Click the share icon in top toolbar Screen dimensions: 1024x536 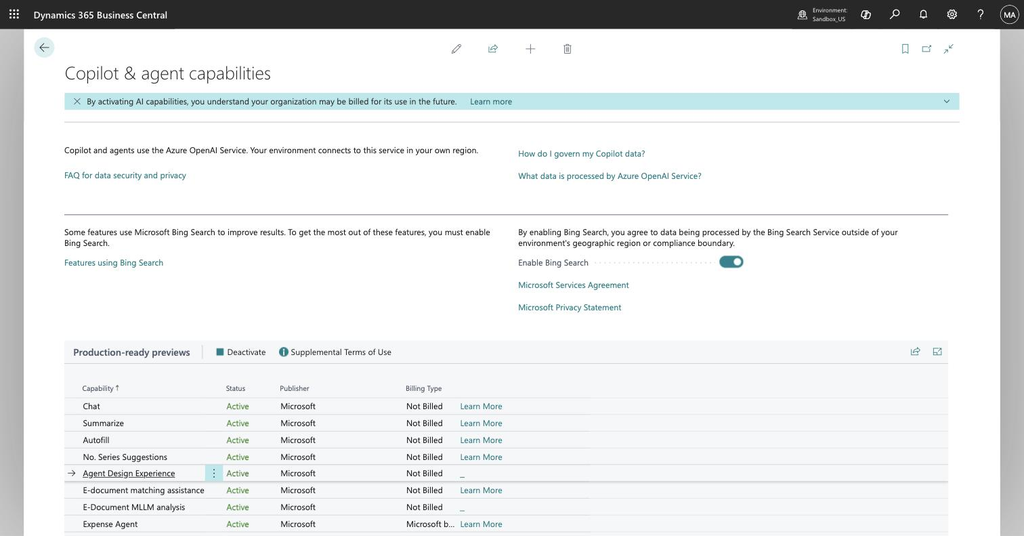[493, 49]
